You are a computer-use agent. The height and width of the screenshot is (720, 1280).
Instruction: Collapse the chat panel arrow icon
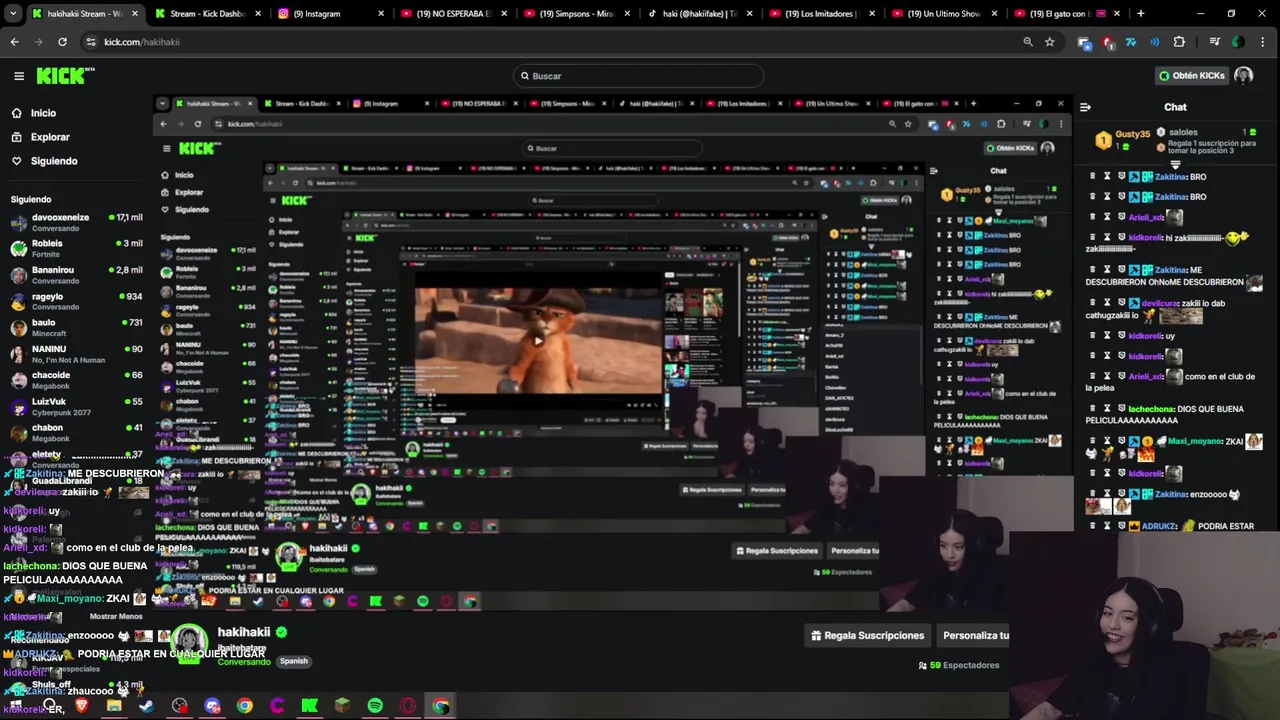pos(1085,107)
